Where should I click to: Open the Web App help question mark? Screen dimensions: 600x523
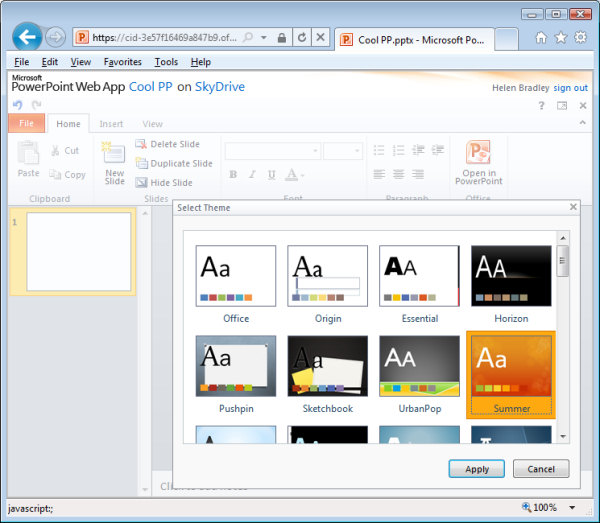(x=541, y=106)
